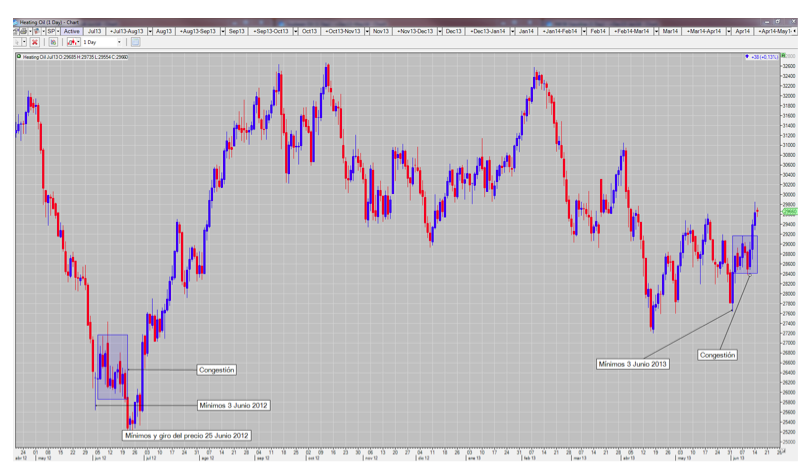Click the blue arrow next to +38 (+0.13%)
This screenshot has width=809, height=472.
coord(747,56)
